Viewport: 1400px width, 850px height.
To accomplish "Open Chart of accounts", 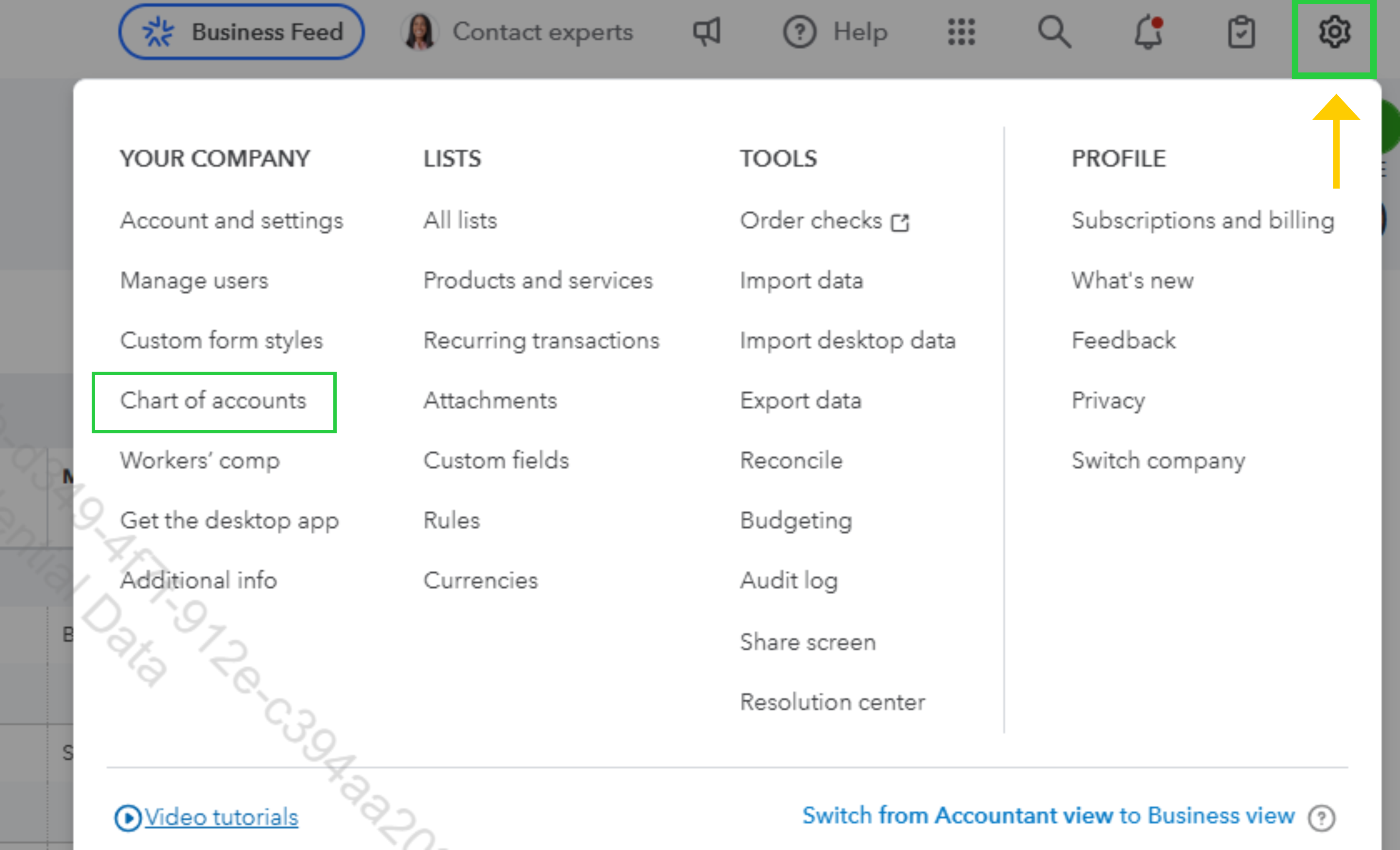I will [213, 400].
